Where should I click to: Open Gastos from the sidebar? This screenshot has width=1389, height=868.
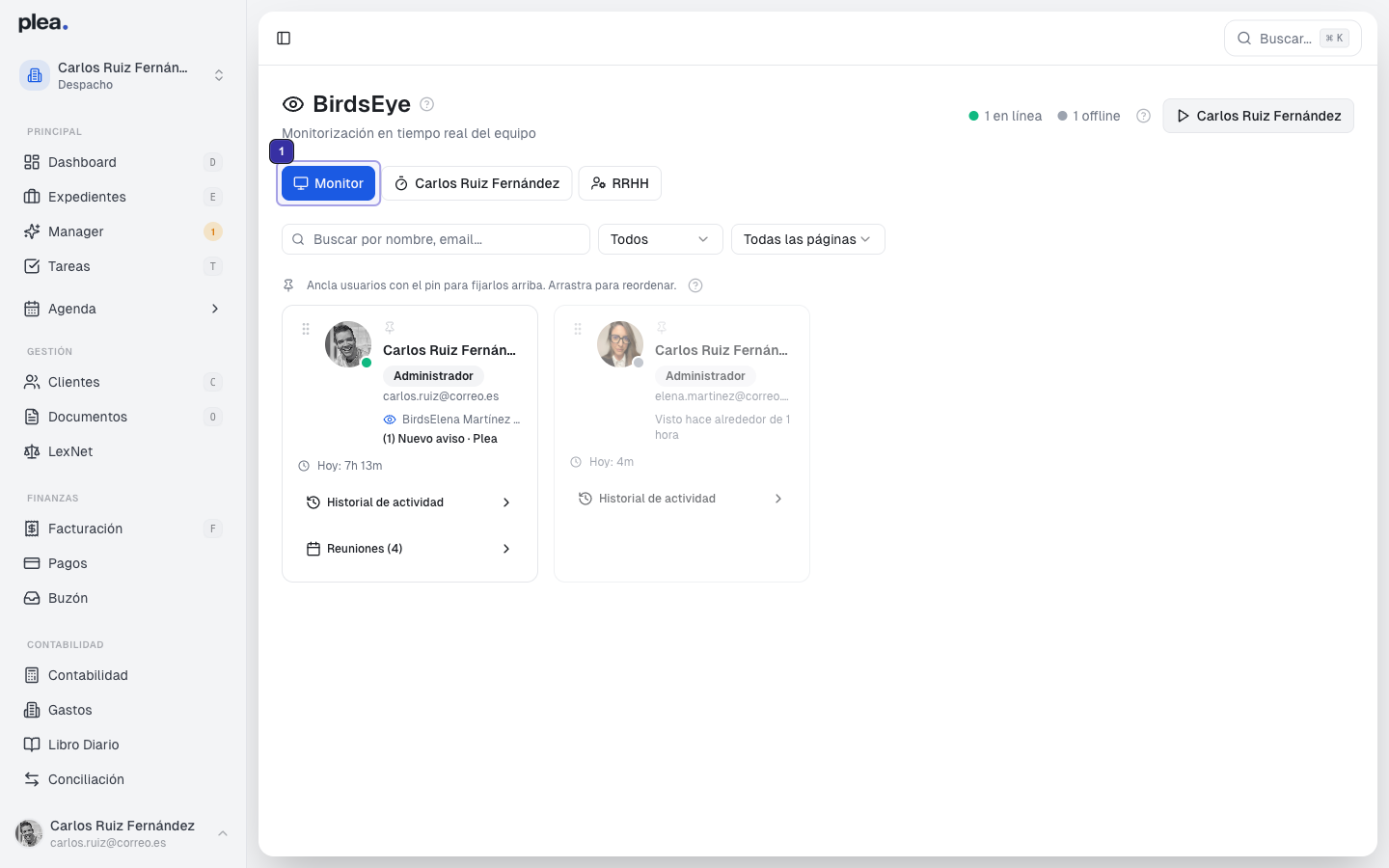(123, 710)
